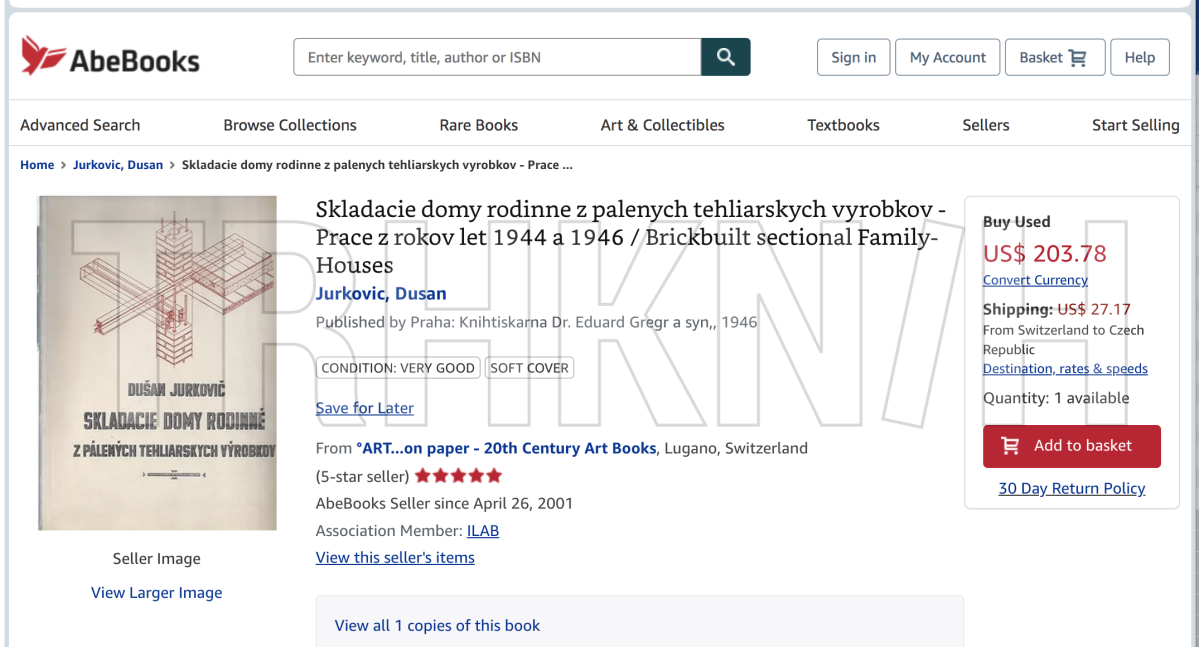The image size is (1199, 647).
Task: Click the CONDITION: VERY GOOD tag
Action: click(398, 368)
